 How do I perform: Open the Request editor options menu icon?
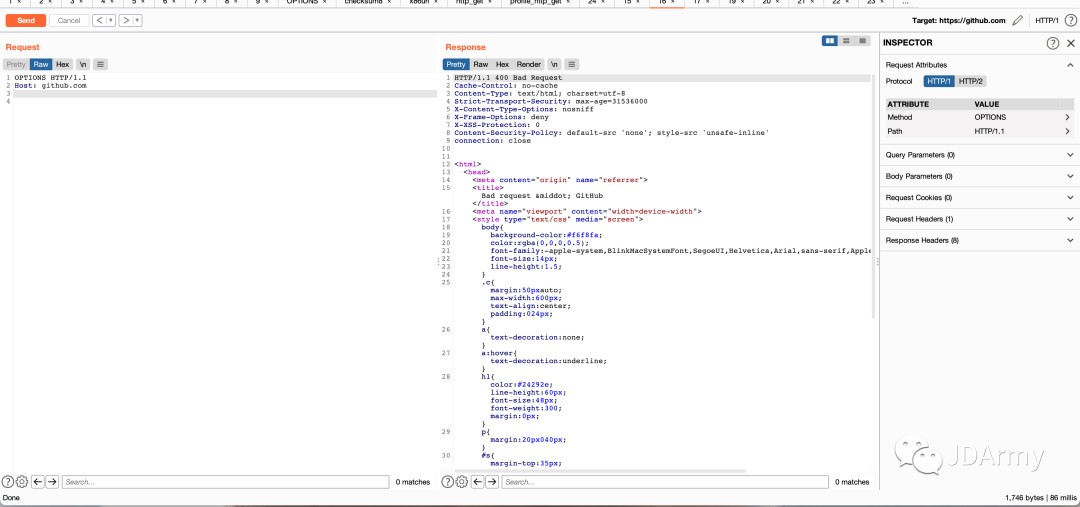[x=101, y=64]
